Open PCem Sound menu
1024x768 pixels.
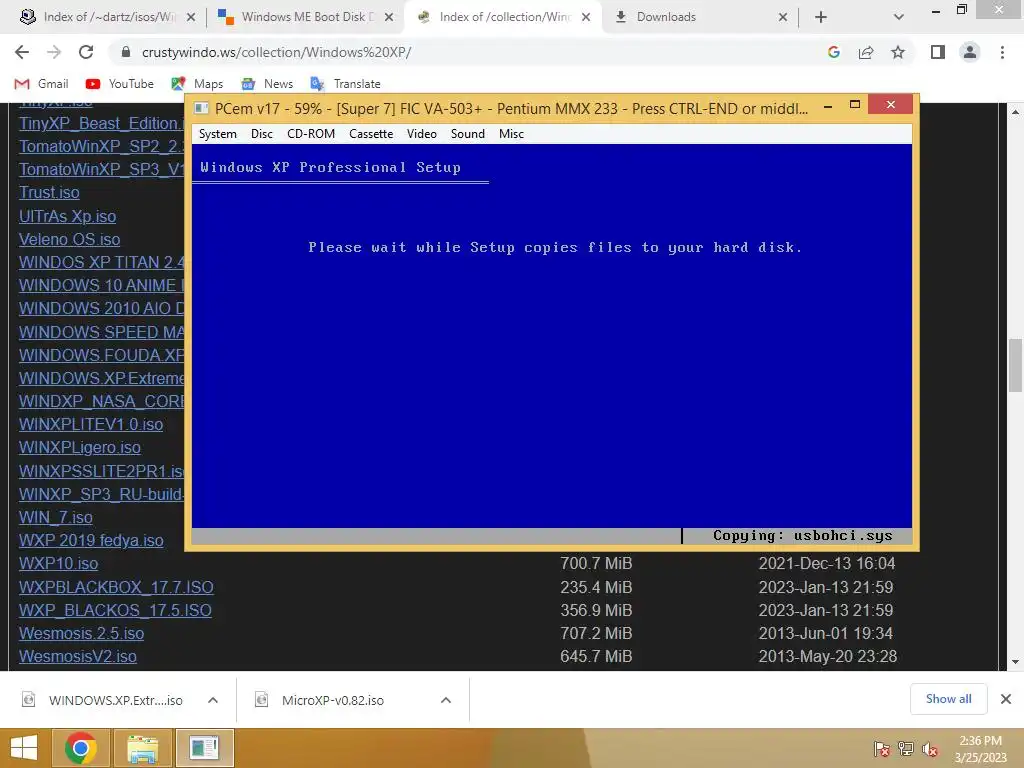tap(468, 134)
